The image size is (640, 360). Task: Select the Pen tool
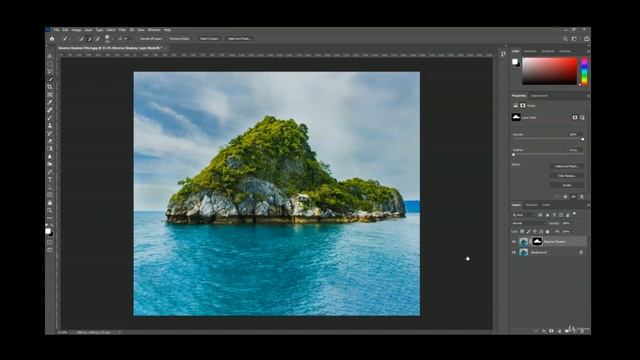click(x=51, y=172)
